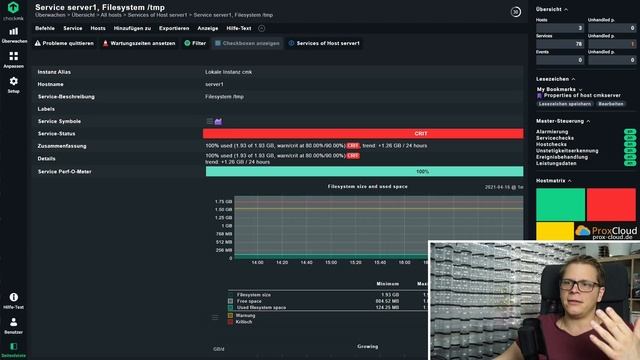Viewport: 640px width, 360px height.
Task: Click All hosts breadcrumb link
Action: click(x=111, y=15)
